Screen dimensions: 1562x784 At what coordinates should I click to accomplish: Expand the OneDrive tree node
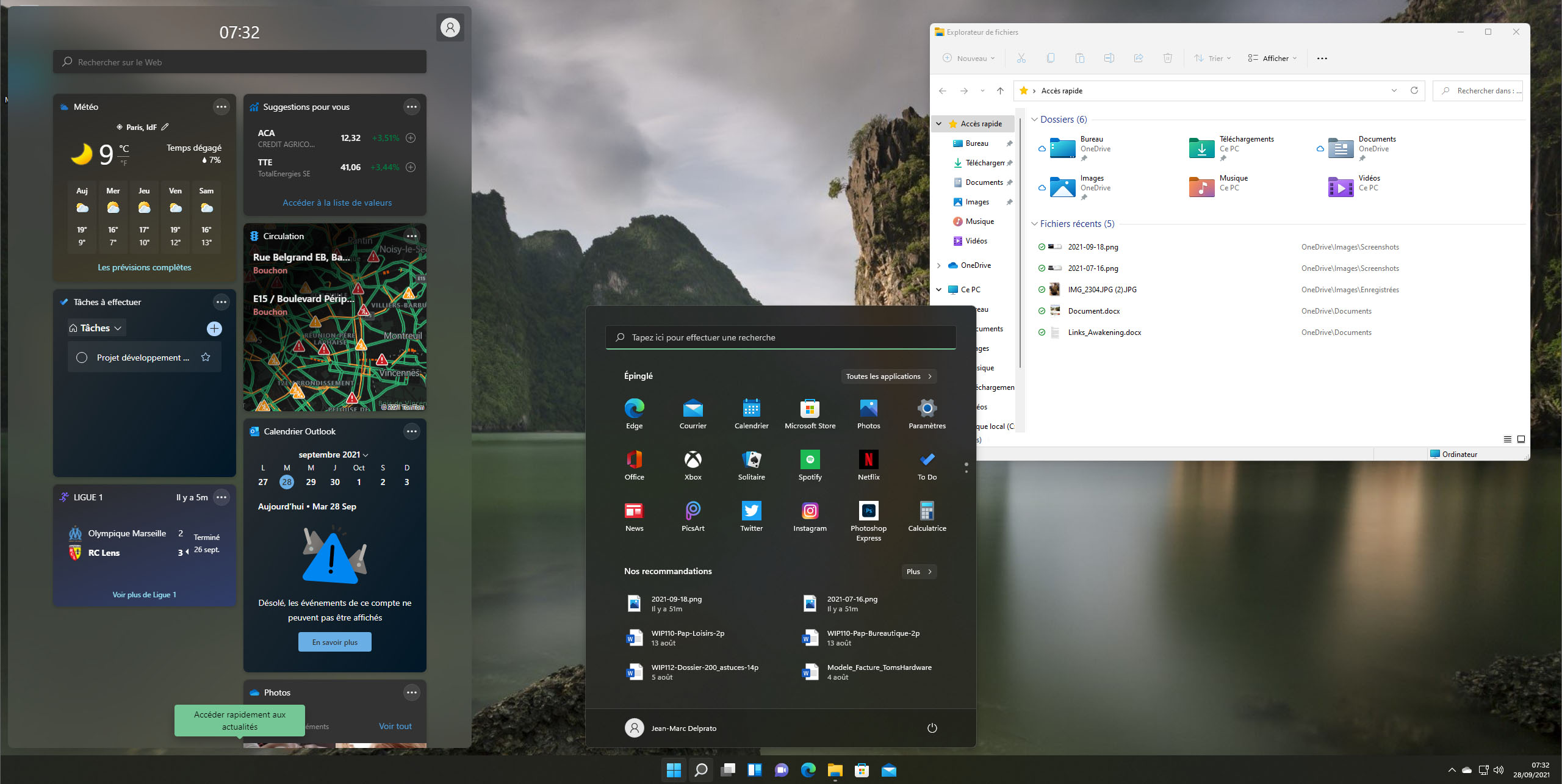[939, 265]
